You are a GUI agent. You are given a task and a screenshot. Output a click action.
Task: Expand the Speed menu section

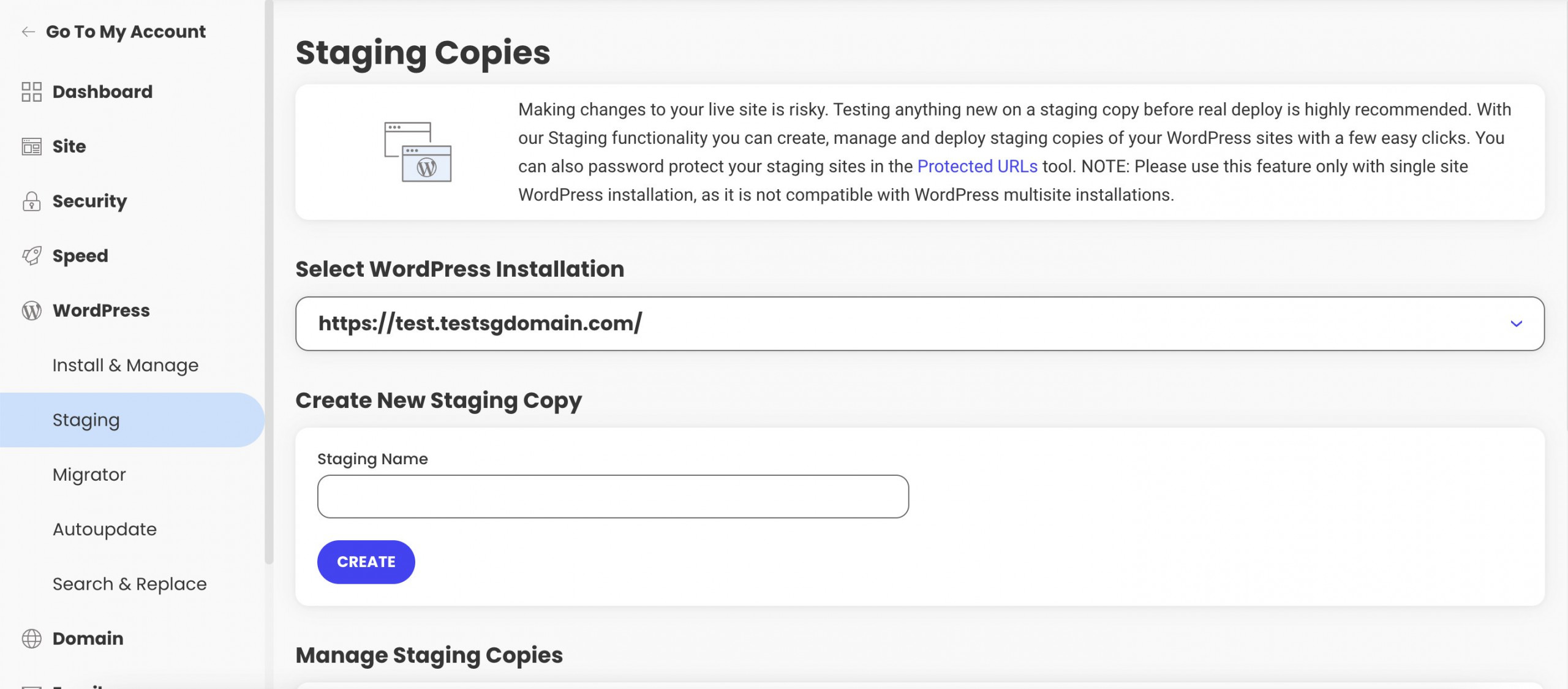[80, 256]
